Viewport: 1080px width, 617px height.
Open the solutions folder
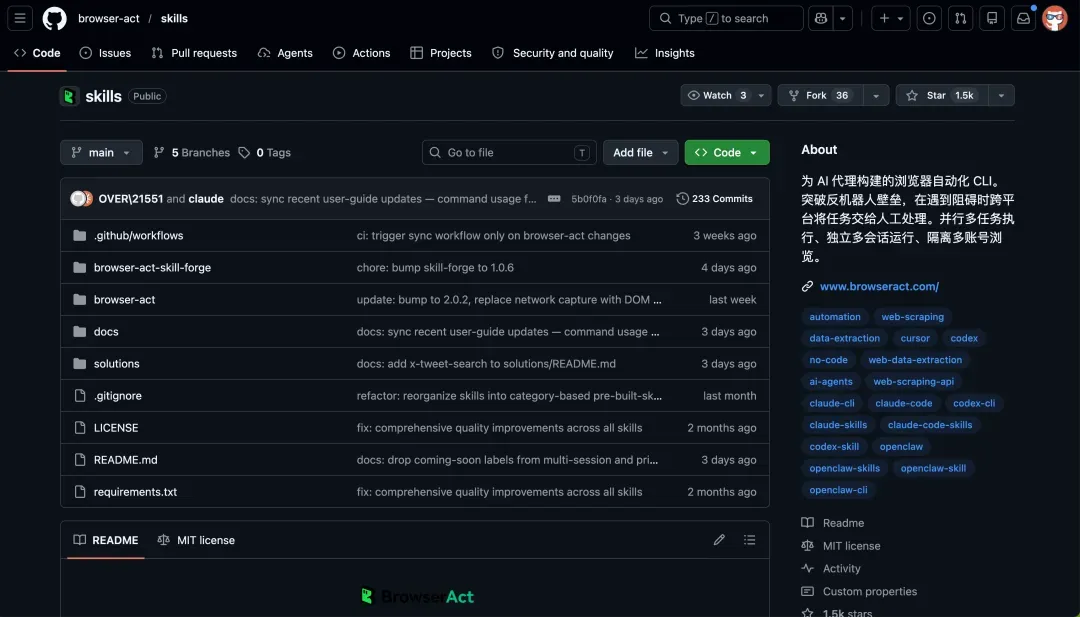coord(116,364)
